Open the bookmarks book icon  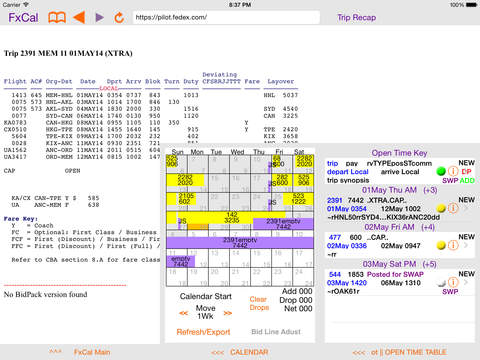[57, 17]
